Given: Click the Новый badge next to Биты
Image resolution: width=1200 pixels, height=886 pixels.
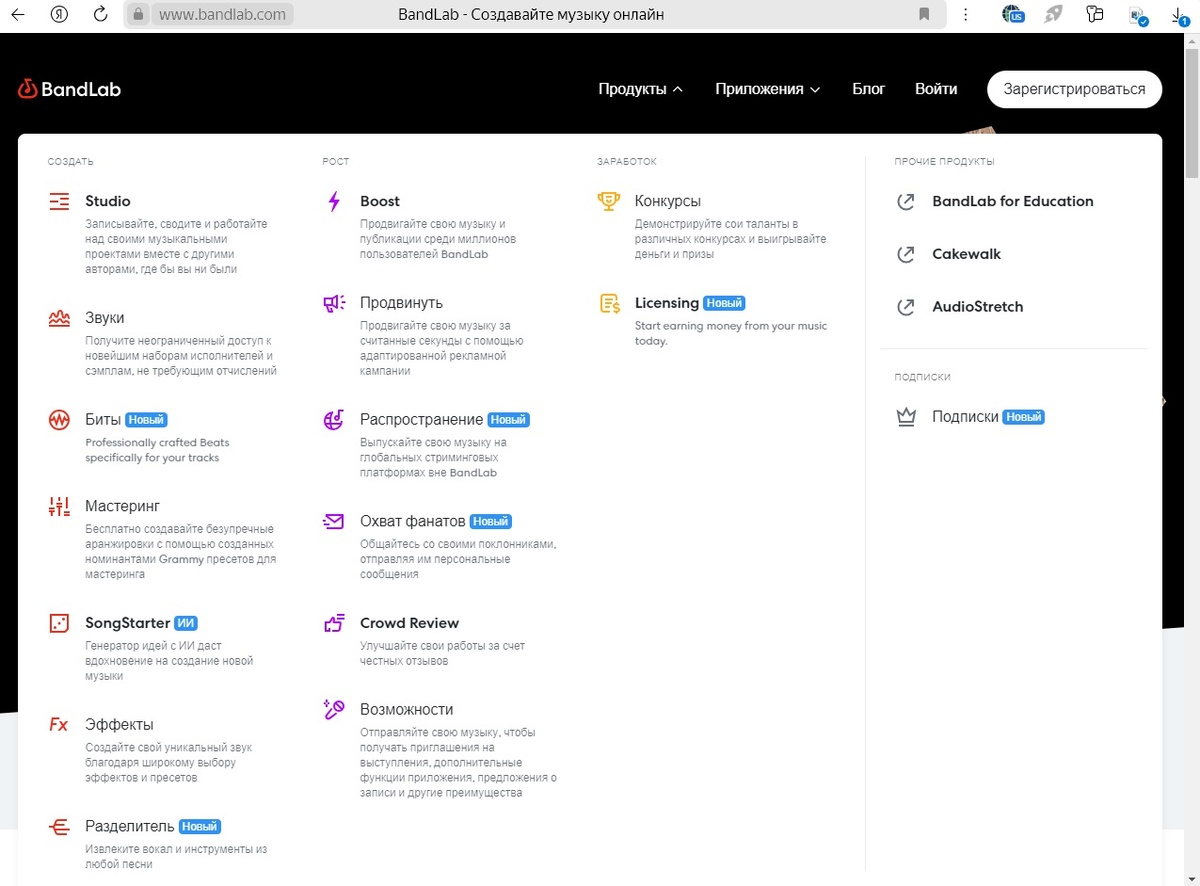Looking at the screenshot, I should pyautogui.click(x=146, y=420).
